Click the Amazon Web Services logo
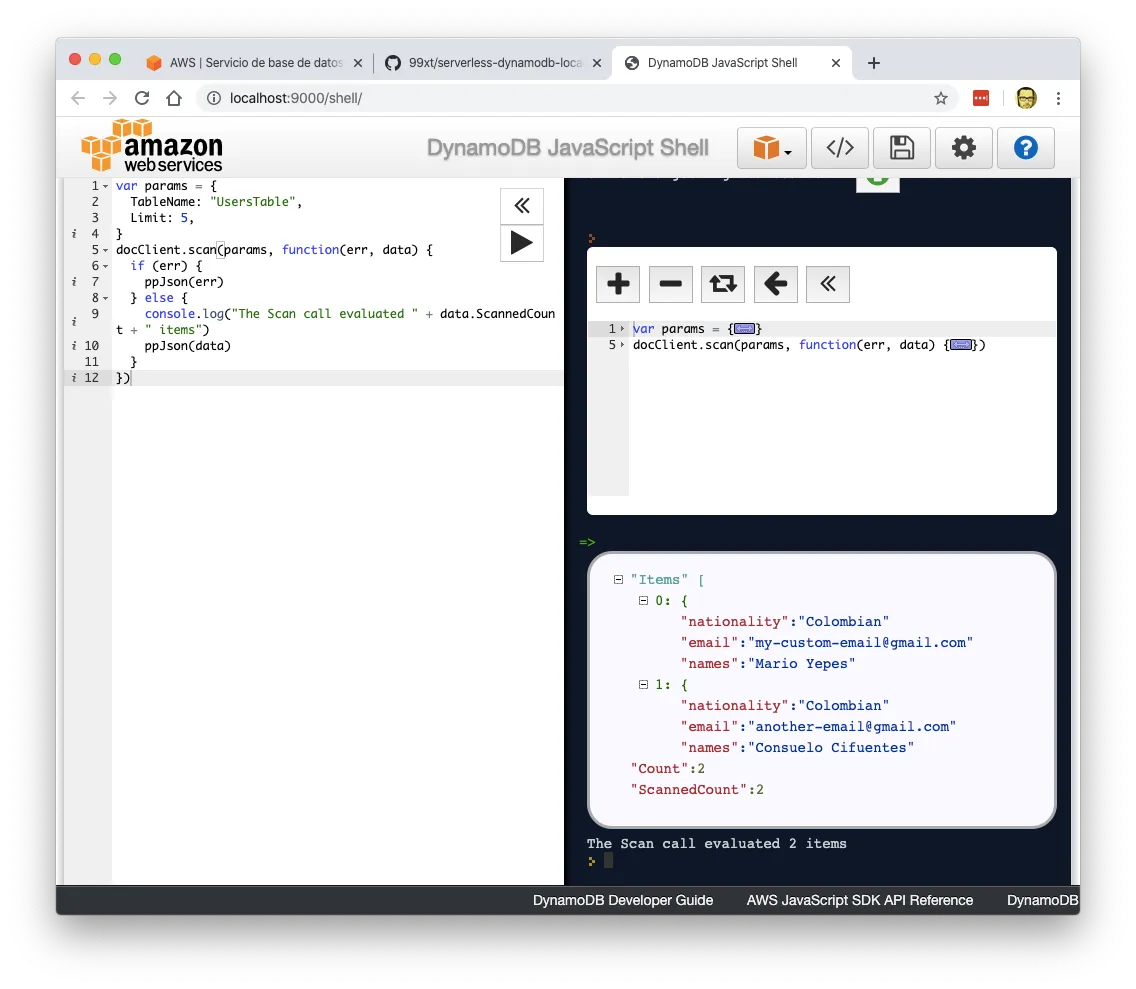1136x989 pixels. [x=152, y=146]
